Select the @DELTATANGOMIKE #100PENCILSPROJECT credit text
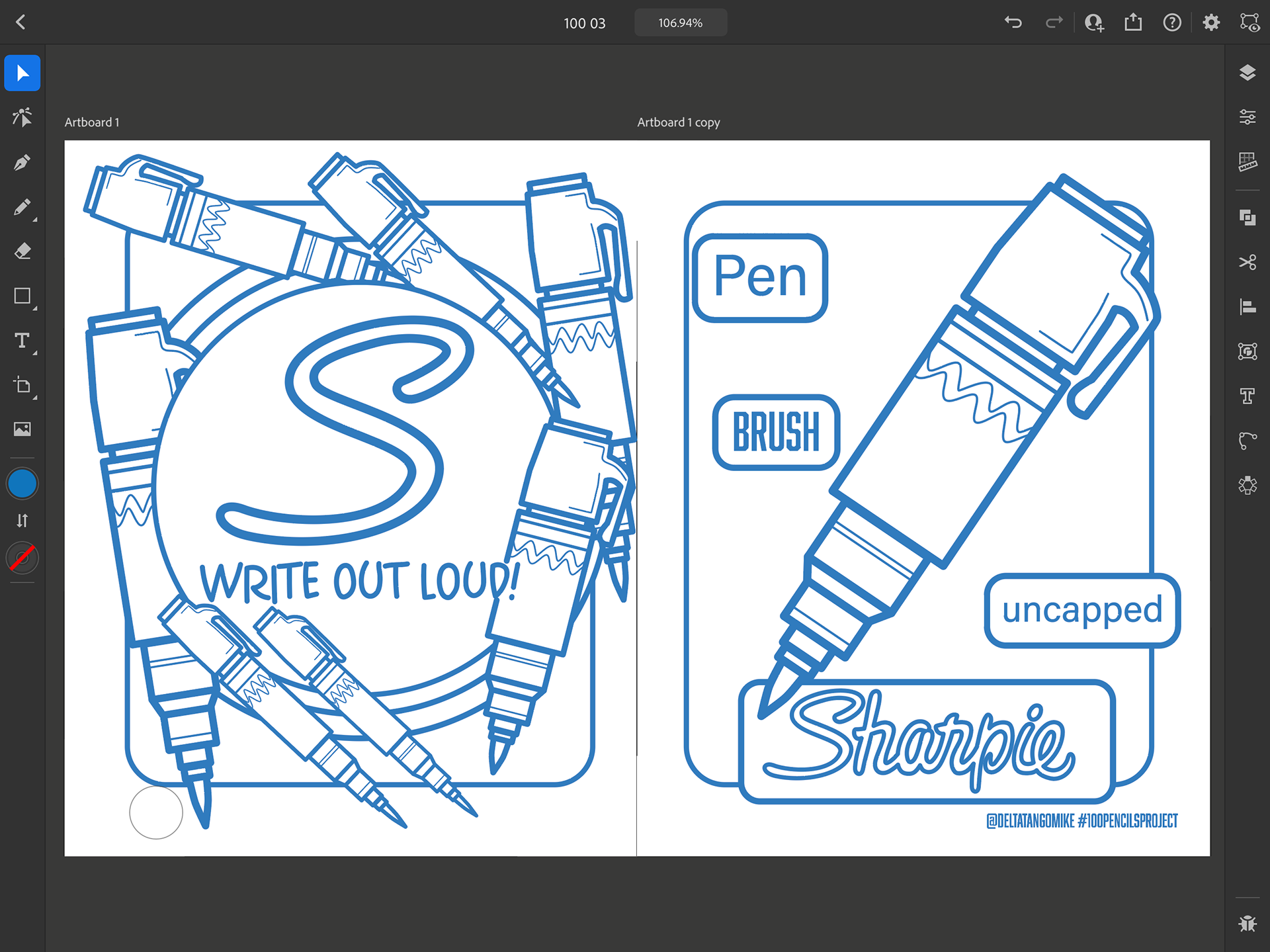The image size is (1270, 952). 1082,821
